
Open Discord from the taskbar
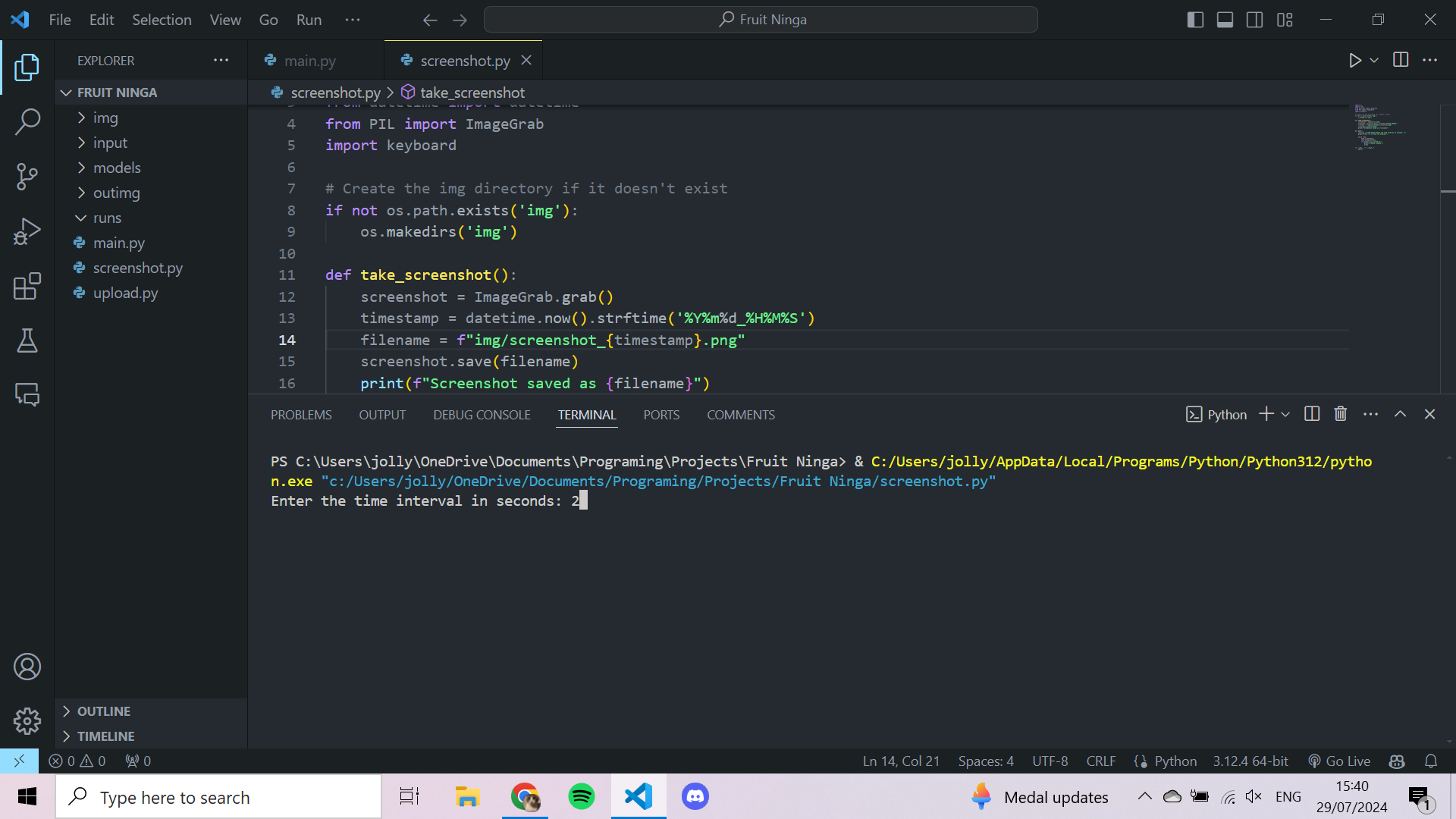click(695, 796)
